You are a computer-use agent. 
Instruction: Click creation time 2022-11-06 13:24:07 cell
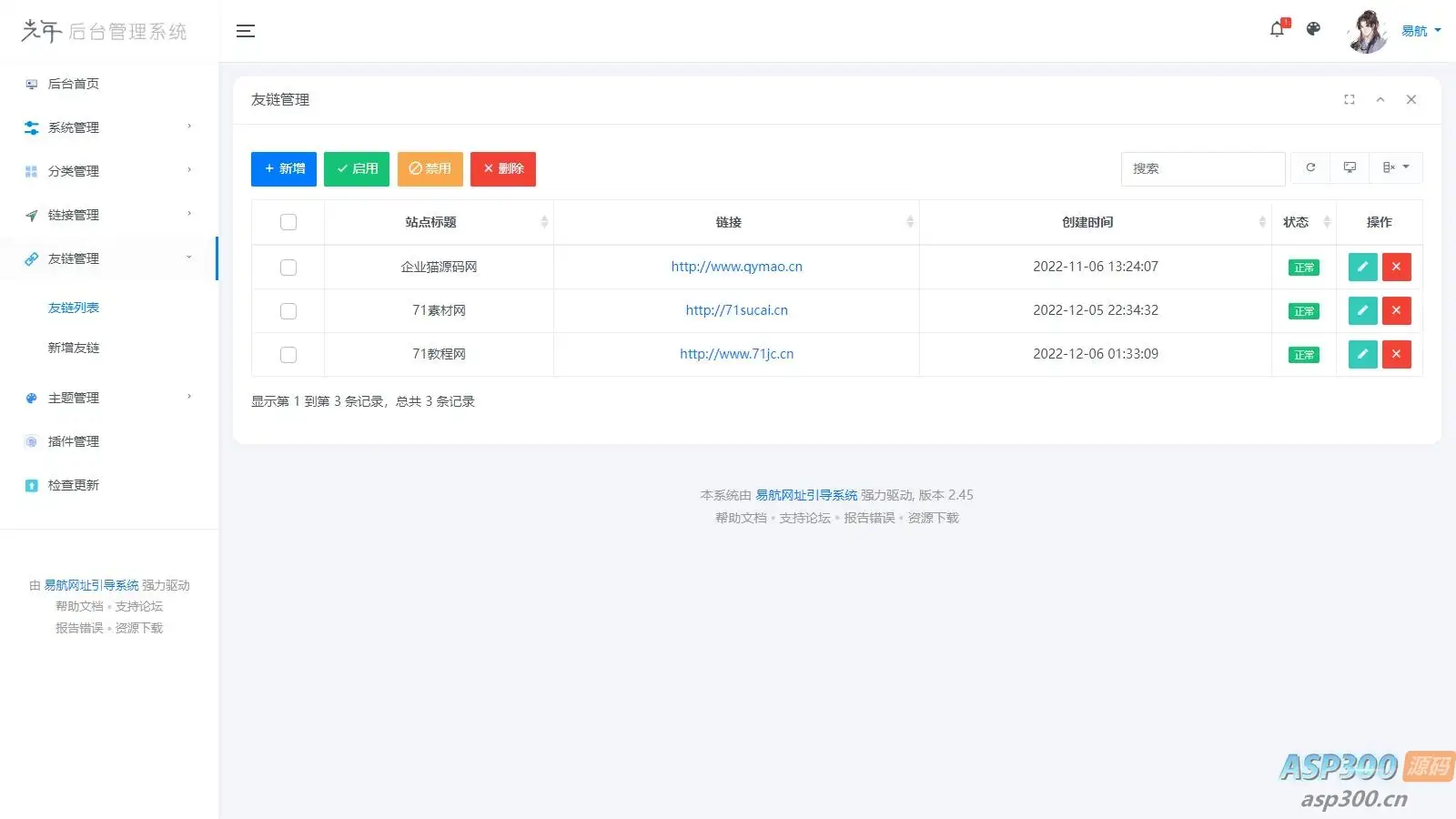pos(1096,267)
